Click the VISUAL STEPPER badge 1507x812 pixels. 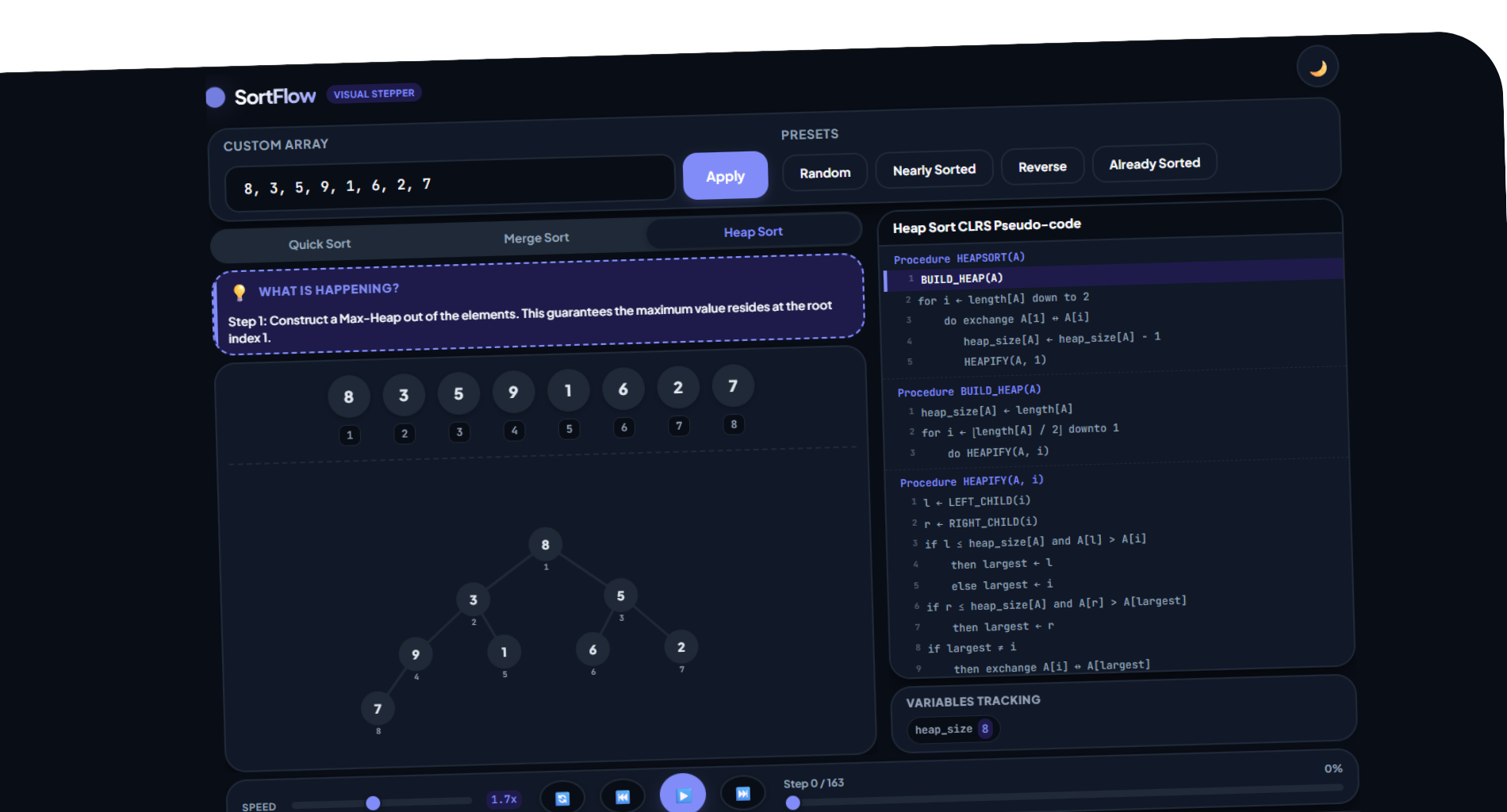374,94
